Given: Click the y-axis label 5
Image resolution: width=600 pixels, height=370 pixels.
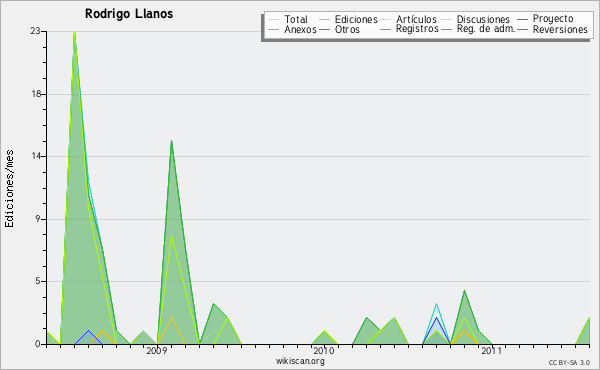Looking at the screenshot, I should [38, 281].
